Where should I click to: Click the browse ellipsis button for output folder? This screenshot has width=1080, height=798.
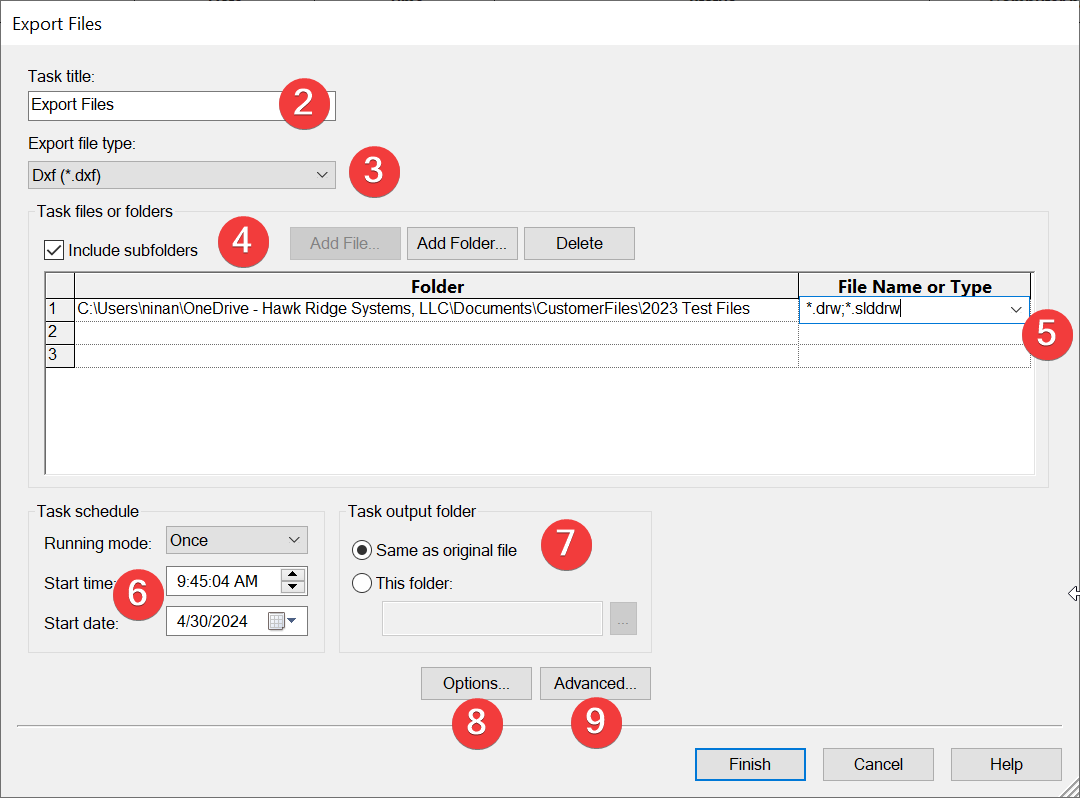[623, 619]
